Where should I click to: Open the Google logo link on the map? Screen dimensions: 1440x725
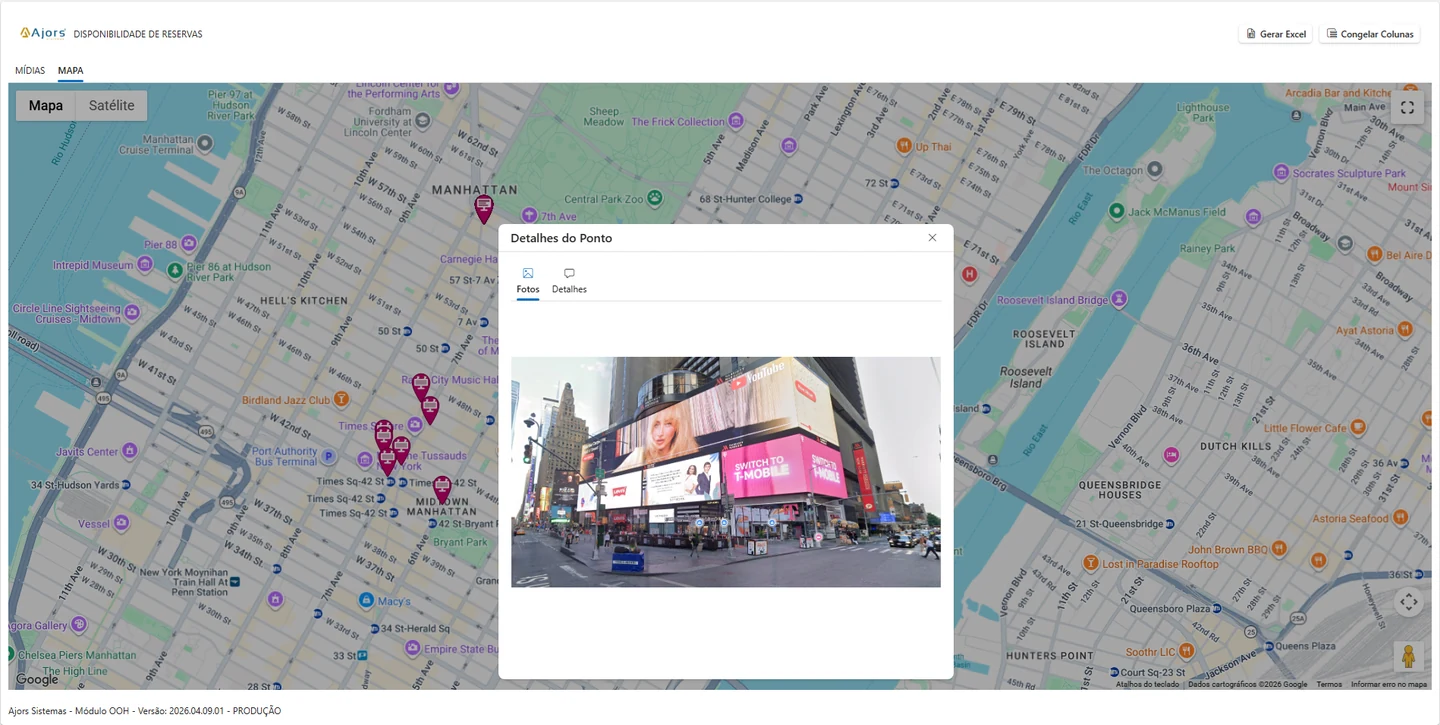(x=37, y=680)
